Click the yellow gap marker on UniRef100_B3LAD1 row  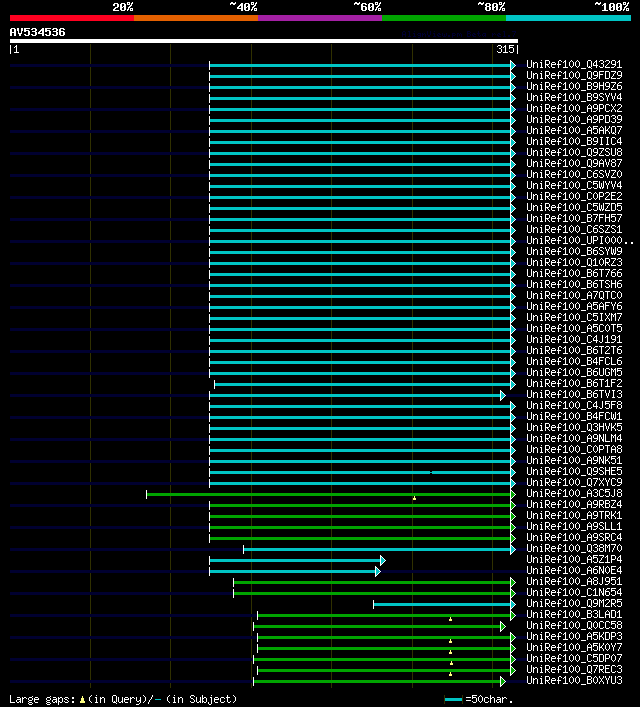[451, 619]
